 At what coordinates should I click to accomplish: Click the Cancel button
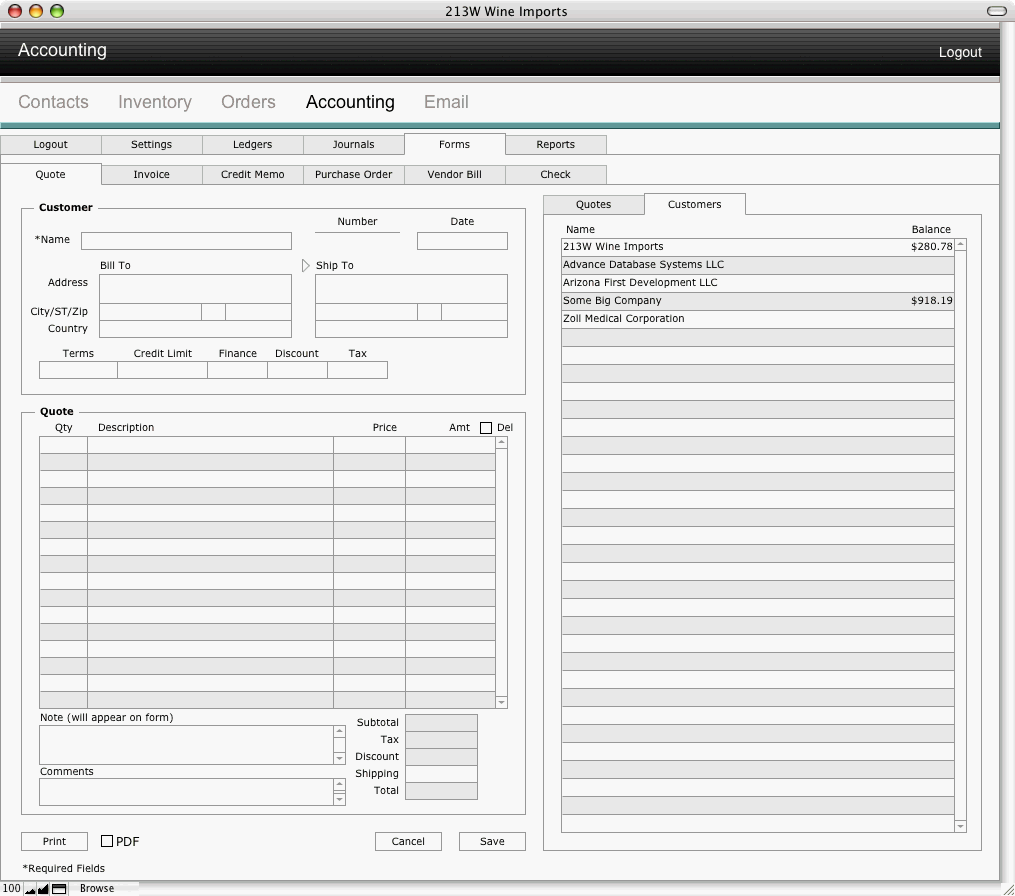(408, 841)
